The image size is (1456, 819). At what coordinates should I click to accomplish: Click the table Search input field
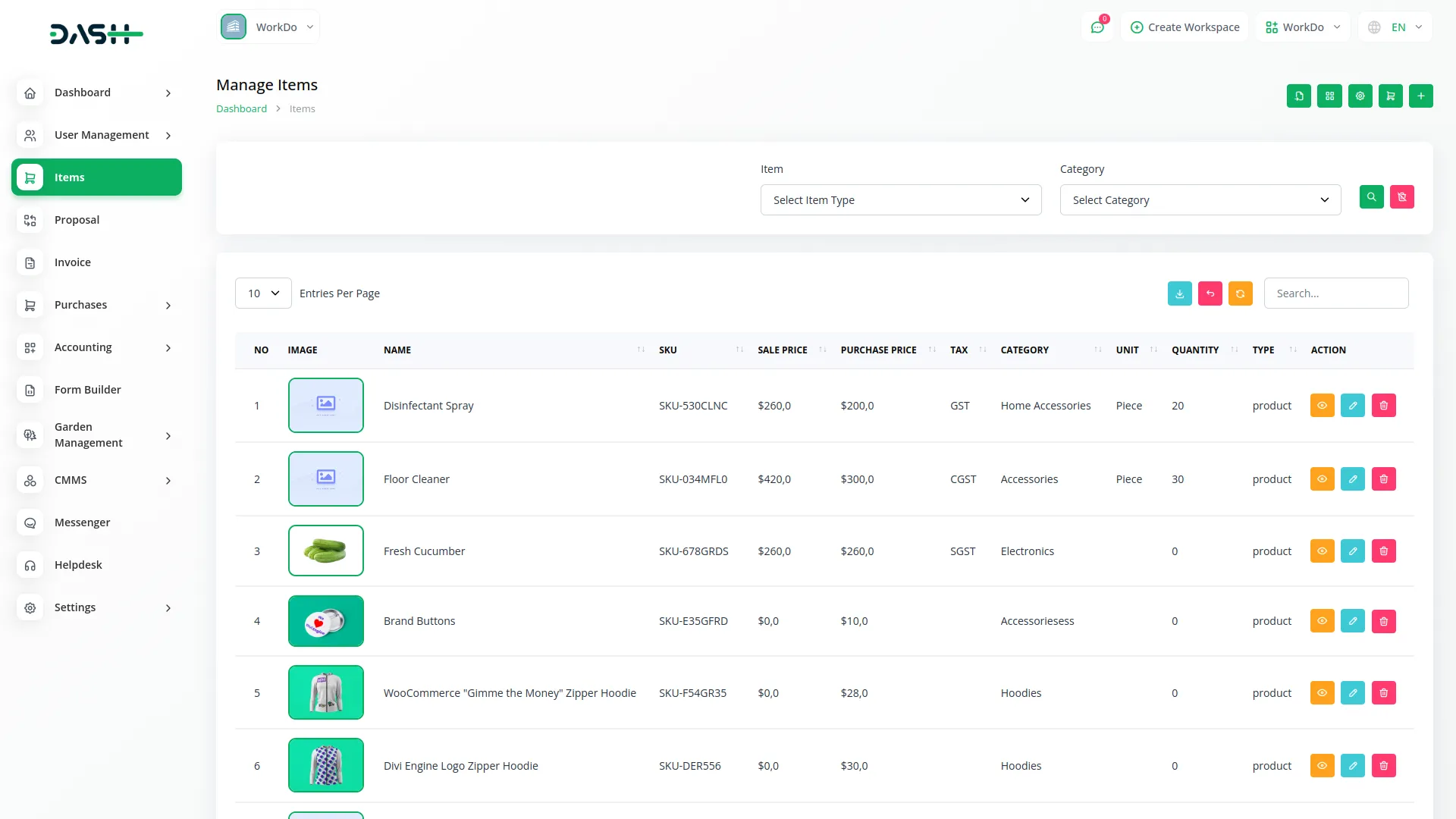point(1335,293)
